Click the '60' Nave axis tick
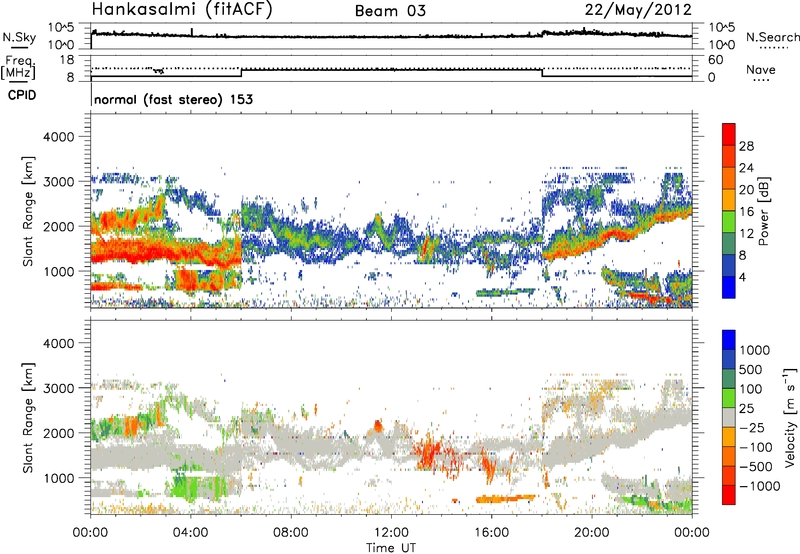 [716, 60]
